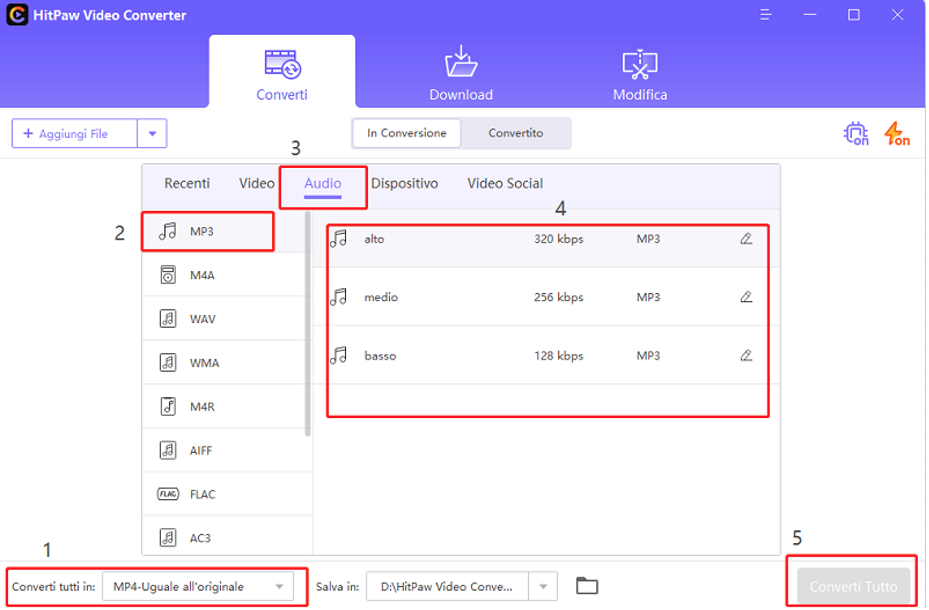
Task: Open the Converti tutti in dropdown
Action: [198, 587]
